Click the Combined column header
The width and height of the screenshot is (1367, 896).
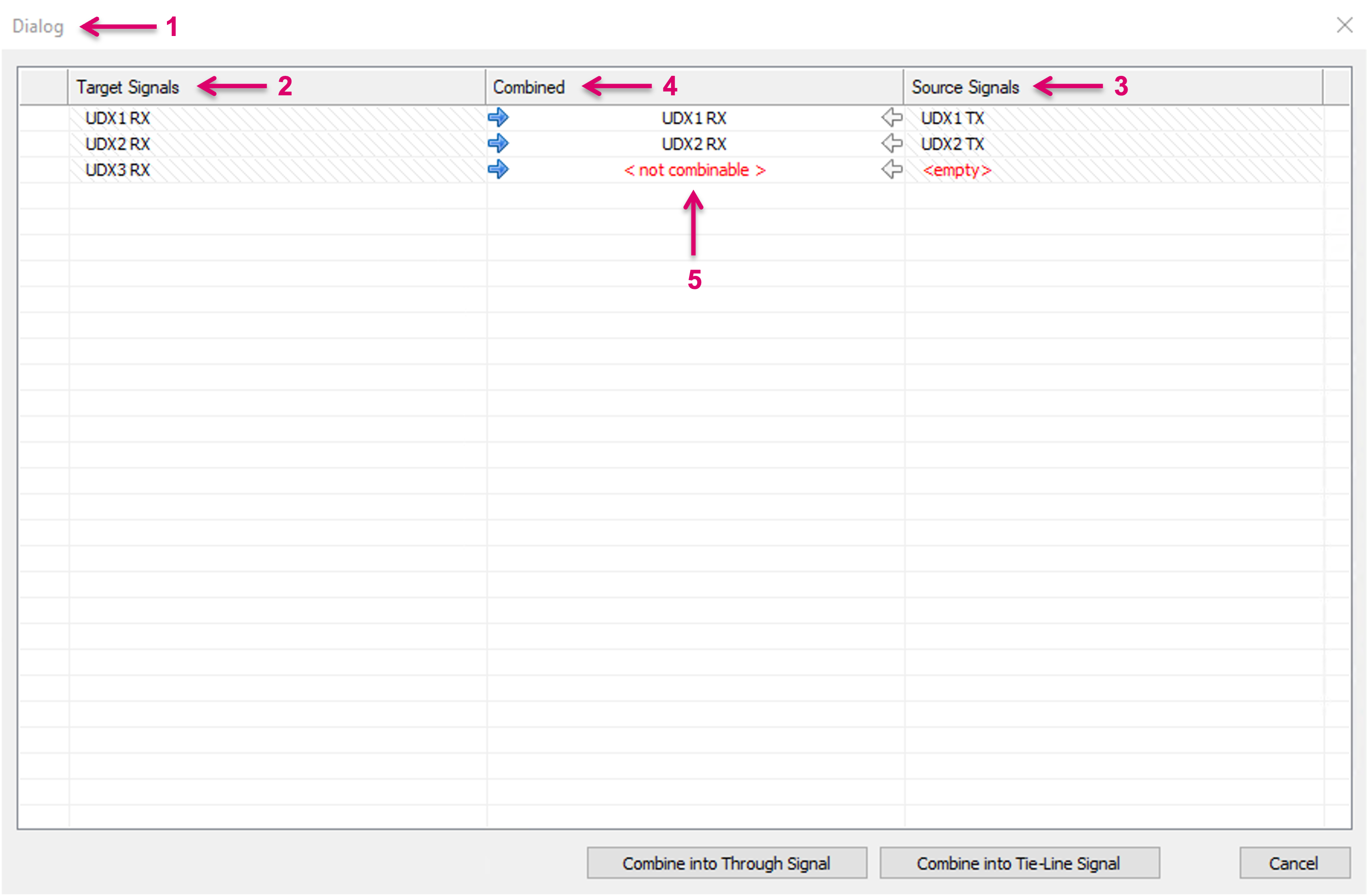click(x=529, y=87)
